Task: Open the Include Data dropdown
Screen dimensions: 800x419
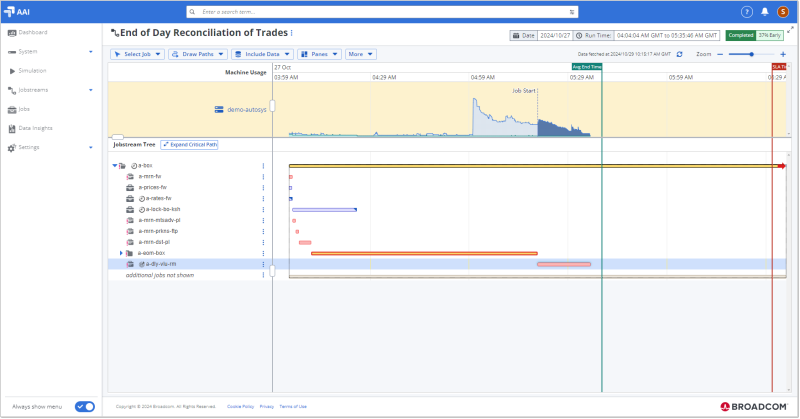Action: [262, 54]
